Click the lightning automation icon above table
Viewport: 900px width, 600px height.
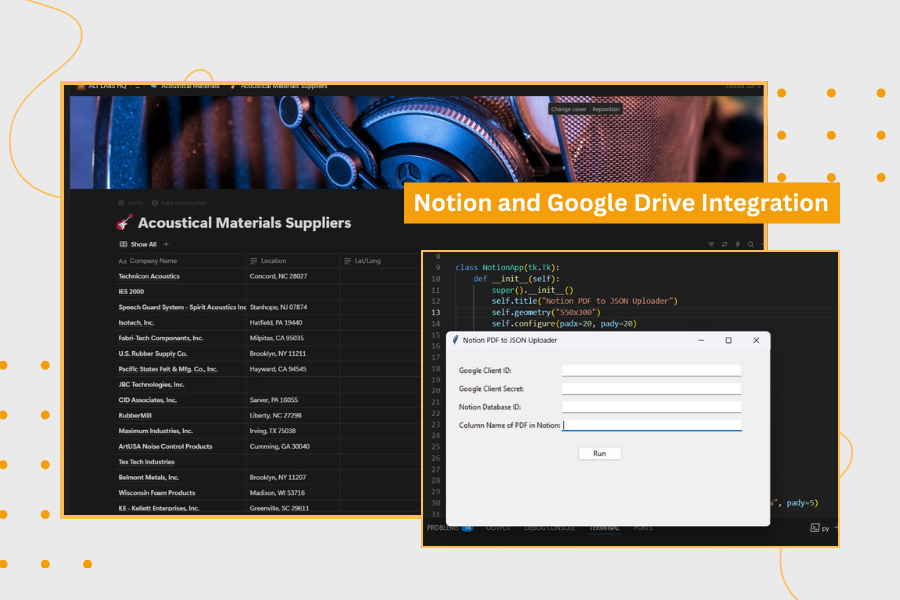[x=738, y=244]
